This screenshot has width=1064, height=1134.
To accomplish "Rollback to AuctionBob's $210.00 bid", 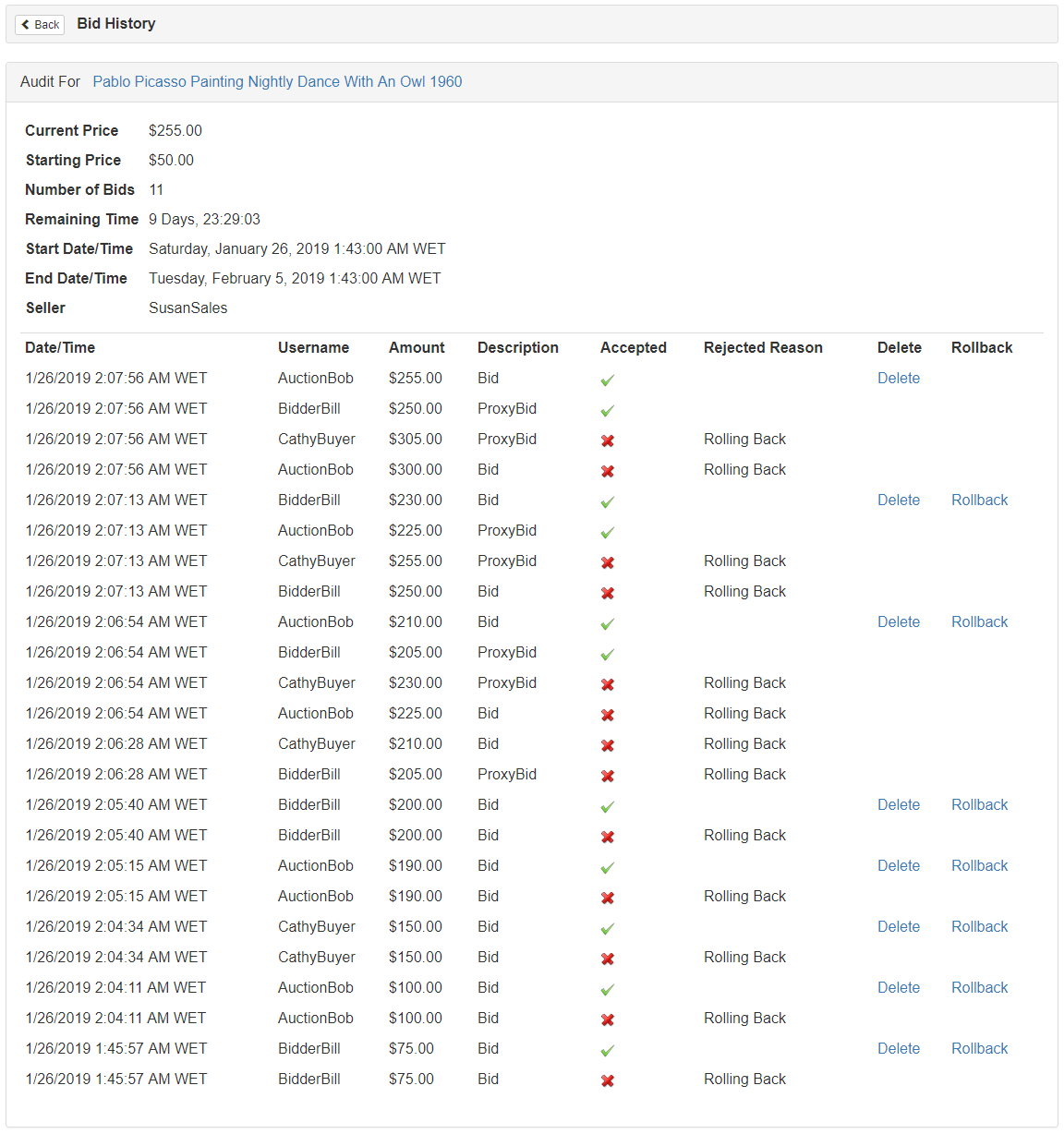I will 980,621.
